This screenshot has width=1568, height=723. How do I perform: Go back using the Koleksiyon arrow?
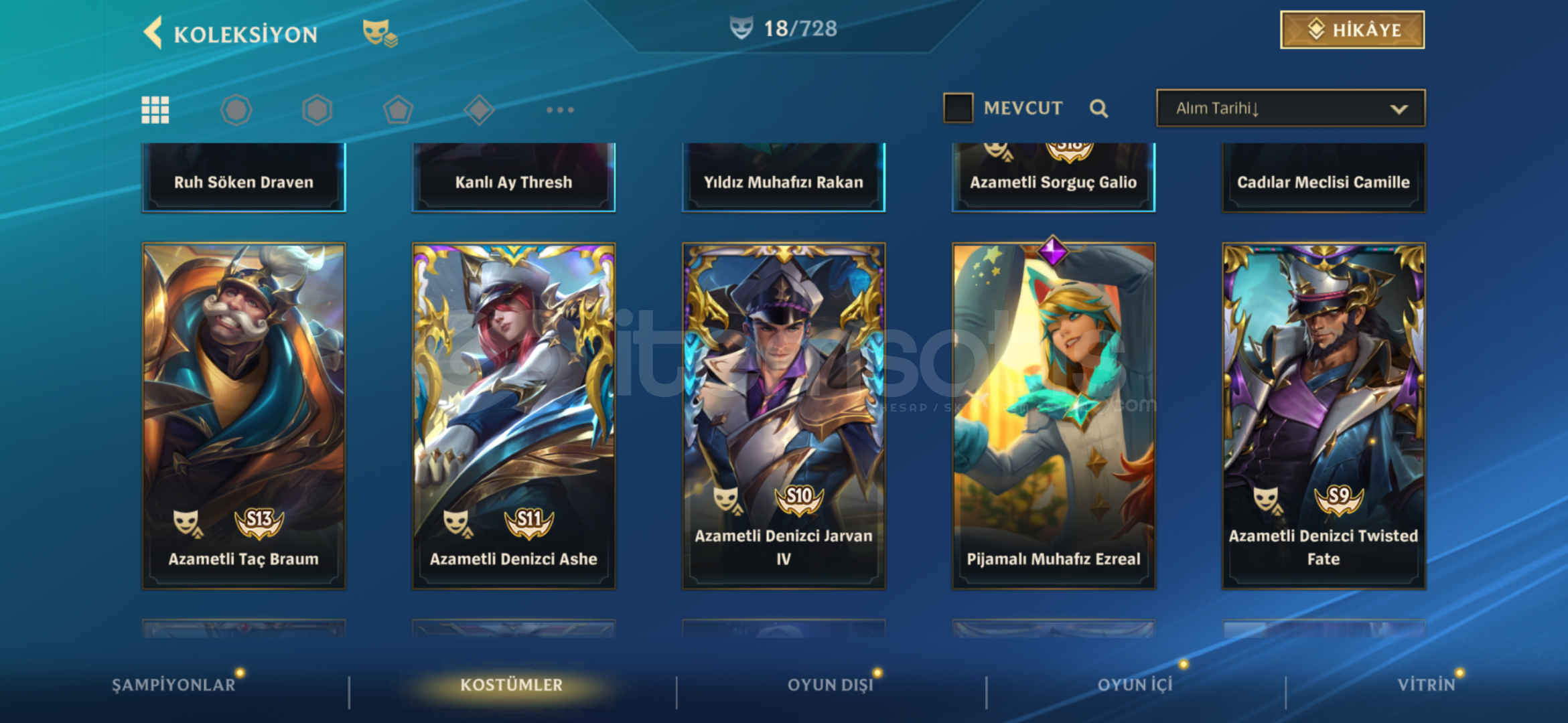click(x=153, y=33)
